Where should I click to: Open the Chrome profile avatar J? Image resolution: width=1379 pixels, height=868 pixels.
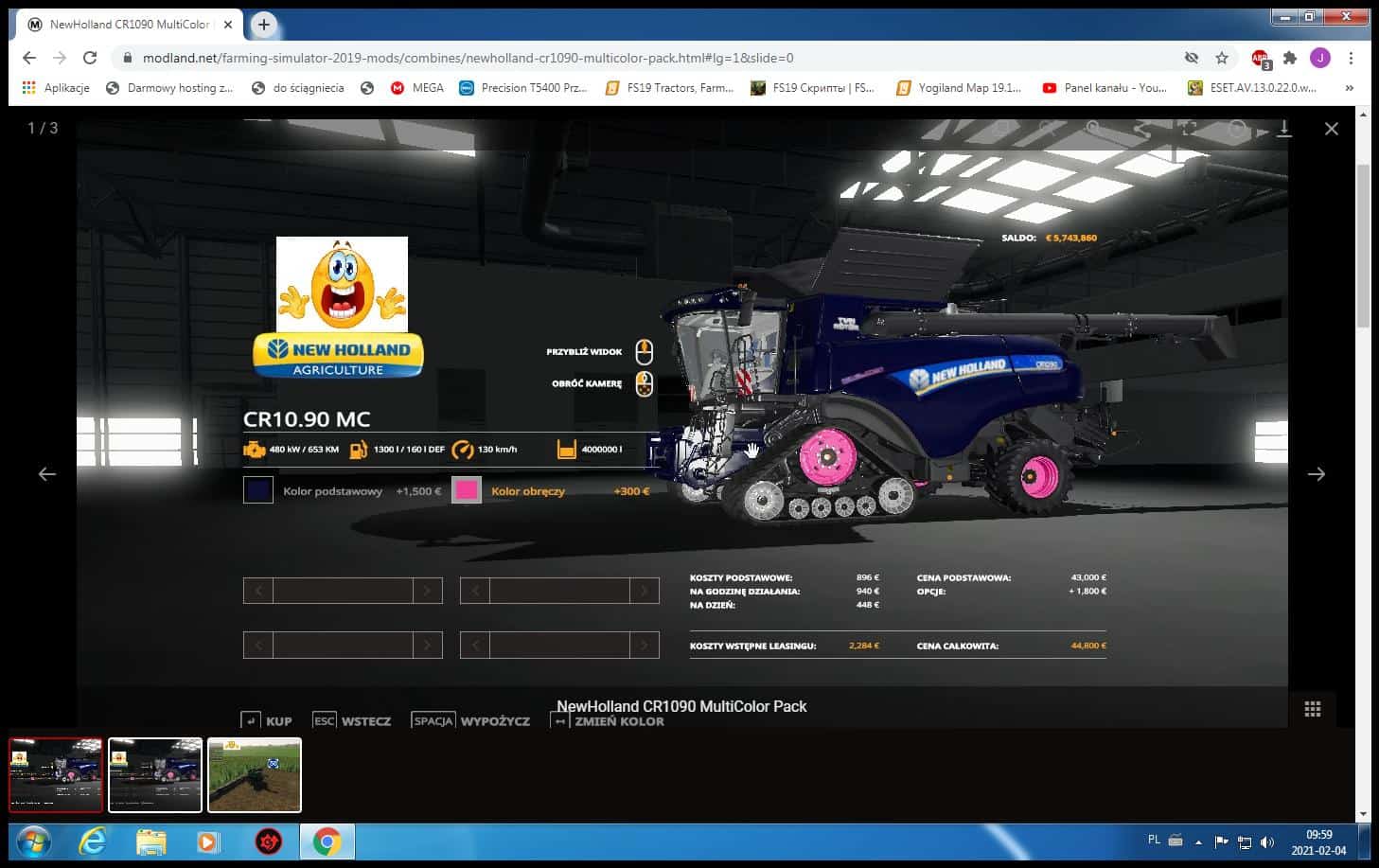(1319, 58)
